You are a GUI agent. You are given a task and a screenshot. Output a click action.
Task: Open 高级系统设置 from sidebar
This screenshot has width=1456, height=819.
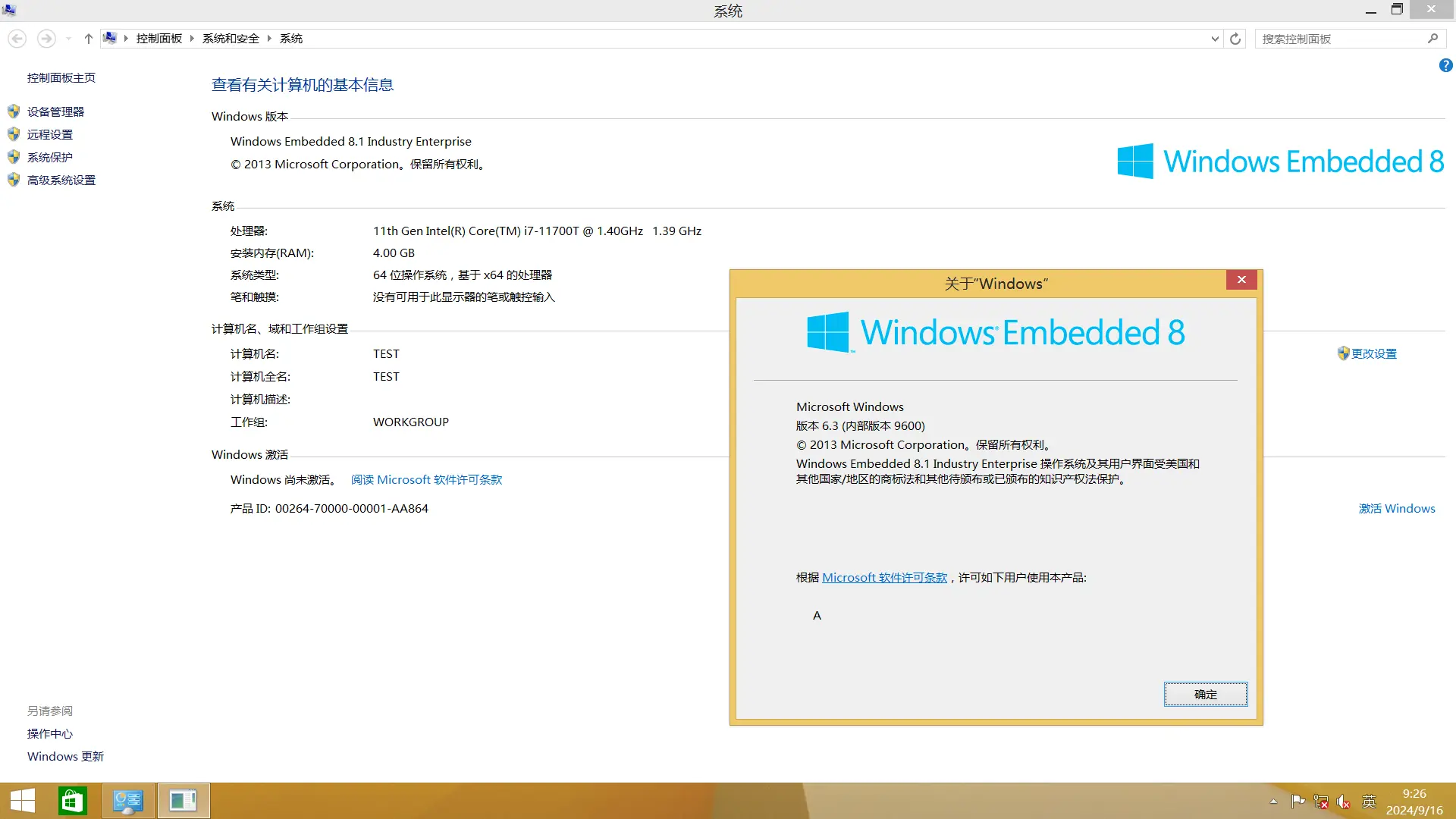coord(62,180)
